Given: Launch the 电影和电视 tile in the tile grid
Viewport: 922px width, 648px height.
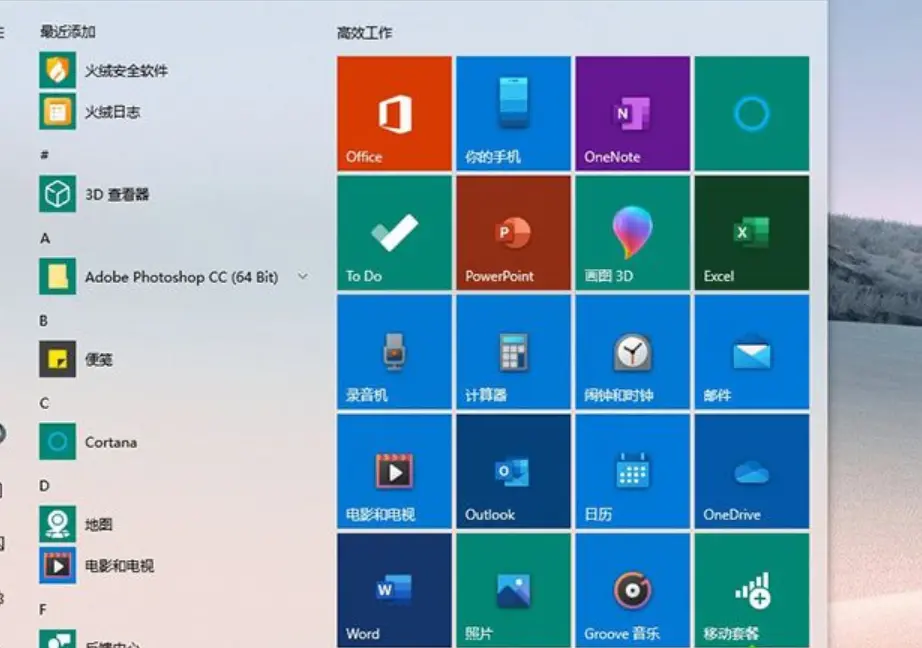Looking at the screenshot, I should point(395,471).
